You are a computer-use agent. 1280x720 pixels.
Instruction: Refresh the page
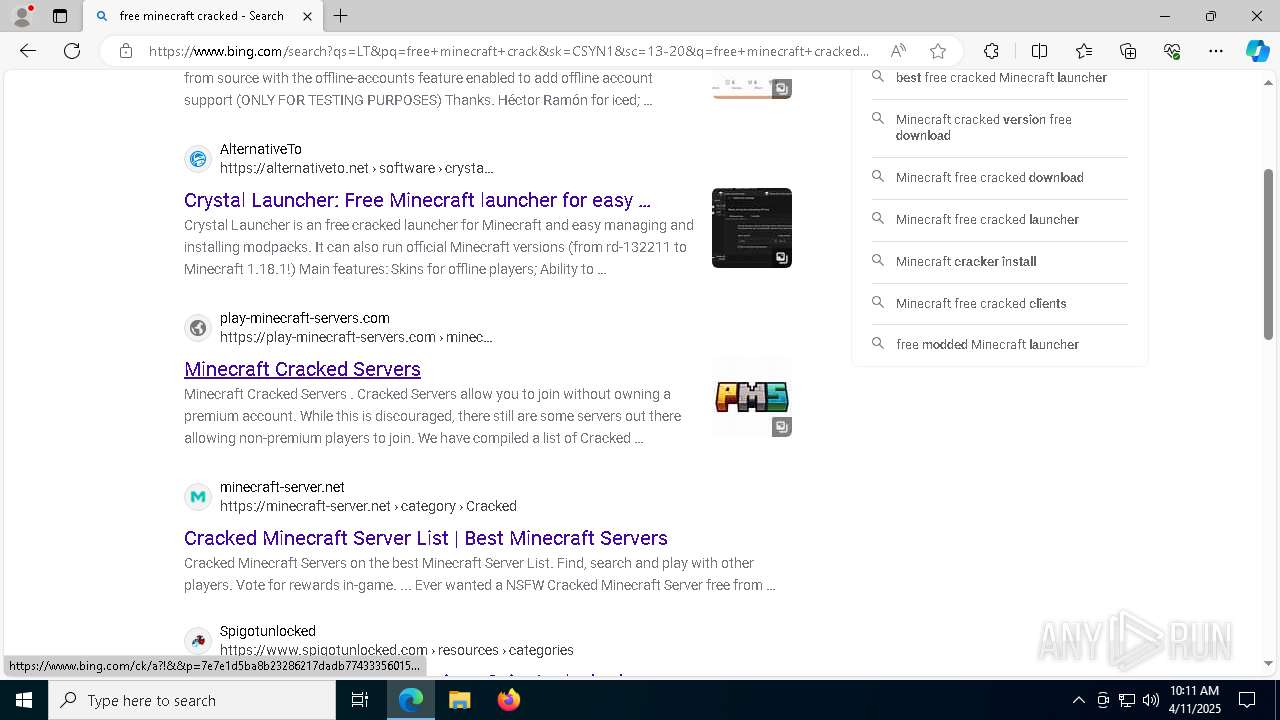pos(72,51)
